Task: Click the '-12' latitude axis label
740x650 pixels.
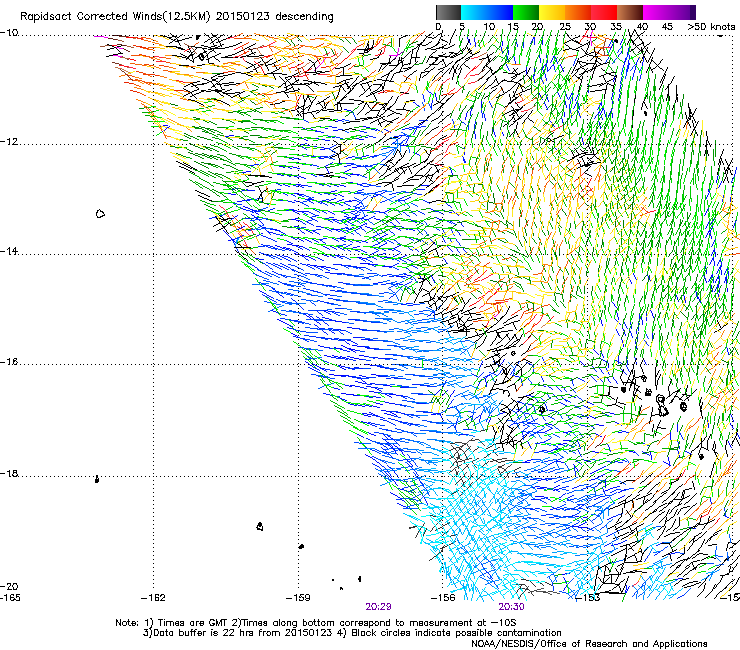Action: tap(9, 142)
